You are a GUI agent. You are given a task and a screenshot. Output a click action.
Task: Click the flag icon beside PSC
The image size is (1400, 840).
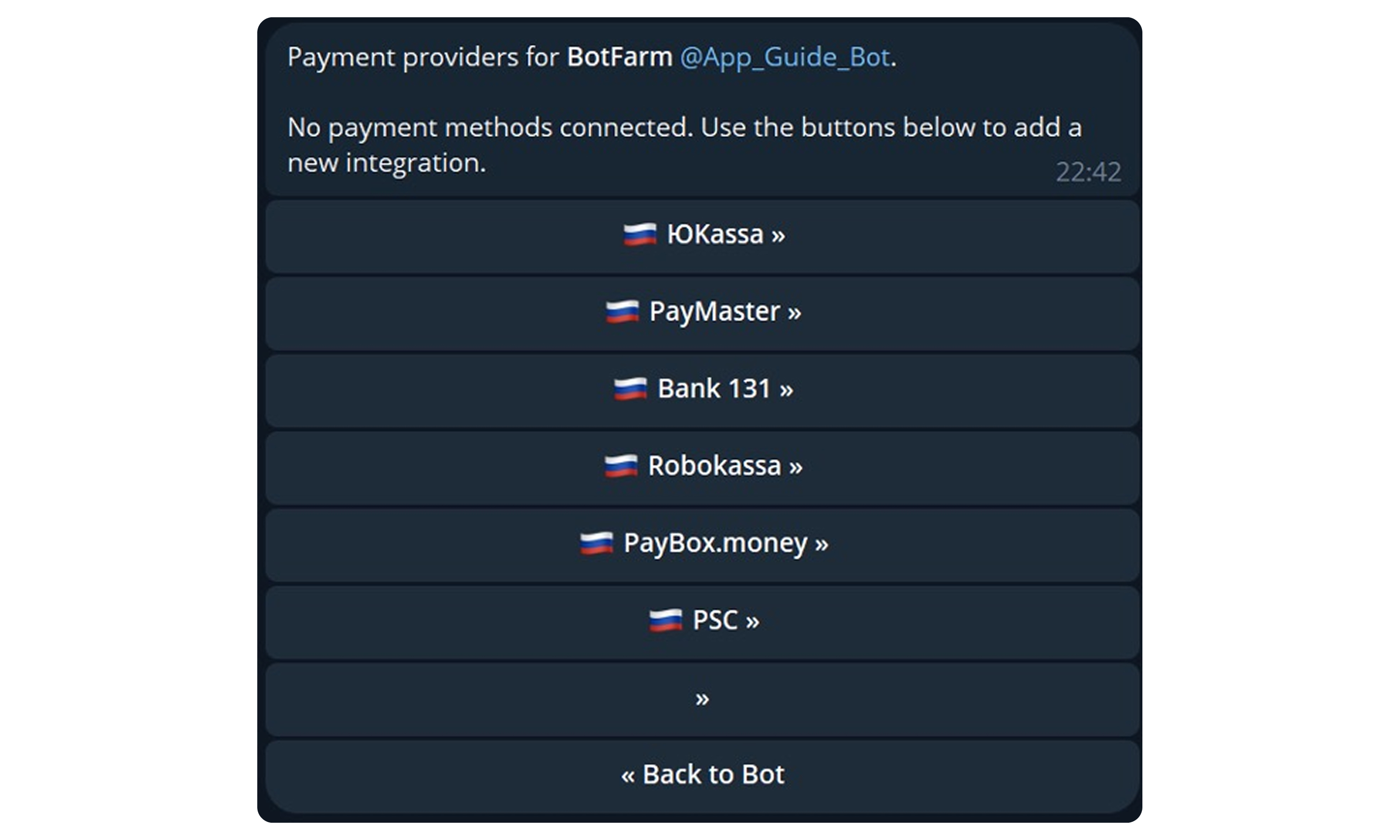pos(665,621)
